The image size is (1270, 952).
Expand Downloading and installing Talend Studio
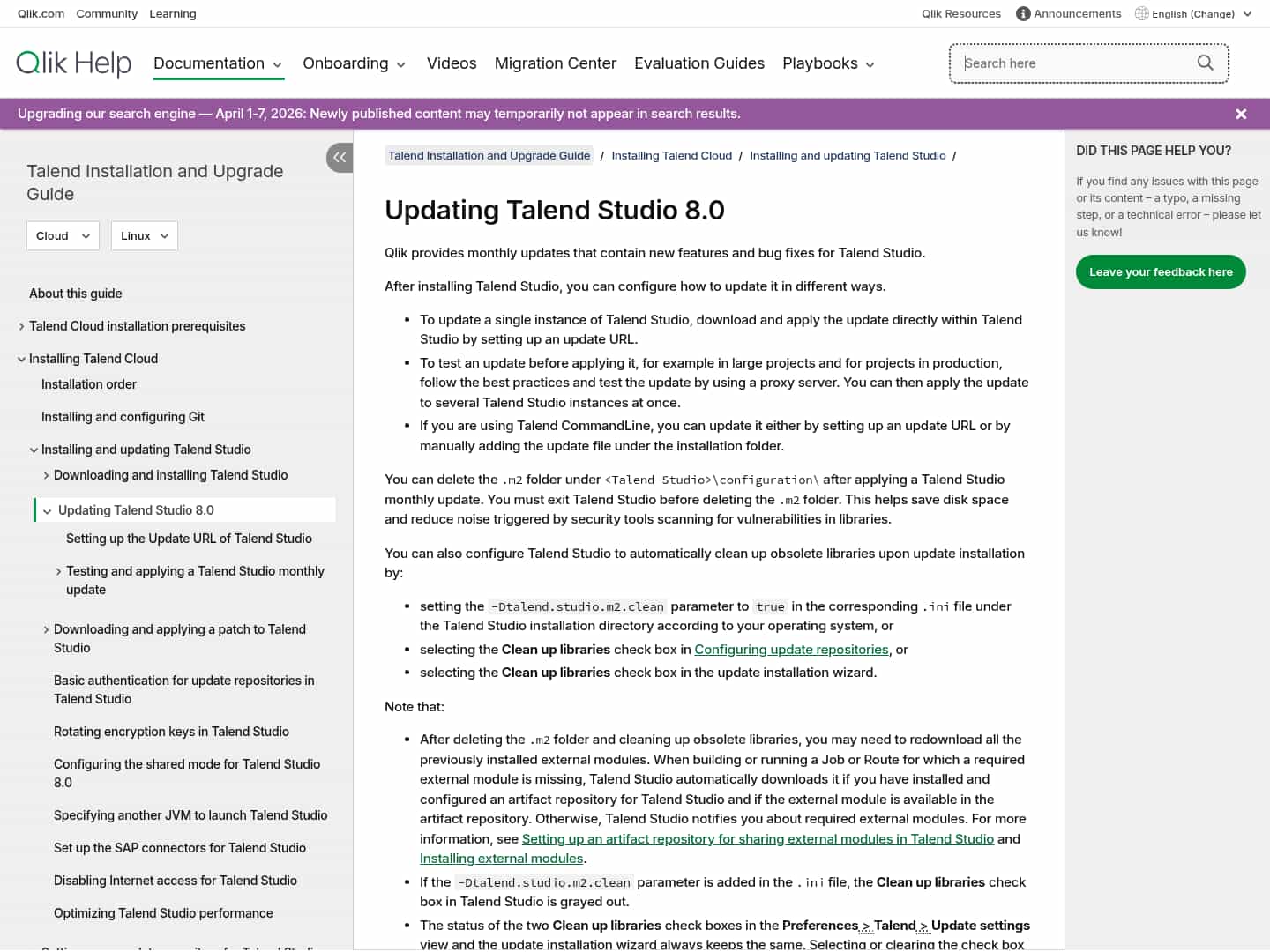(47, 474)
